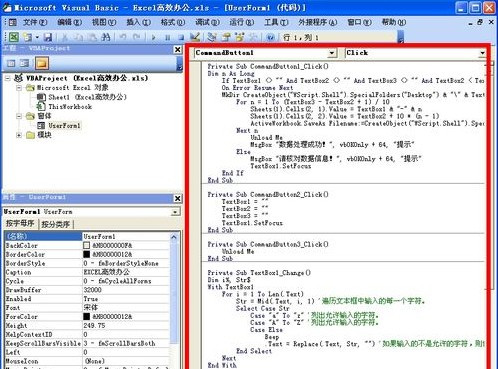Collapse the Microsoft Excel 对象 folder
498x369 pixels.
(x=19, y=88)
